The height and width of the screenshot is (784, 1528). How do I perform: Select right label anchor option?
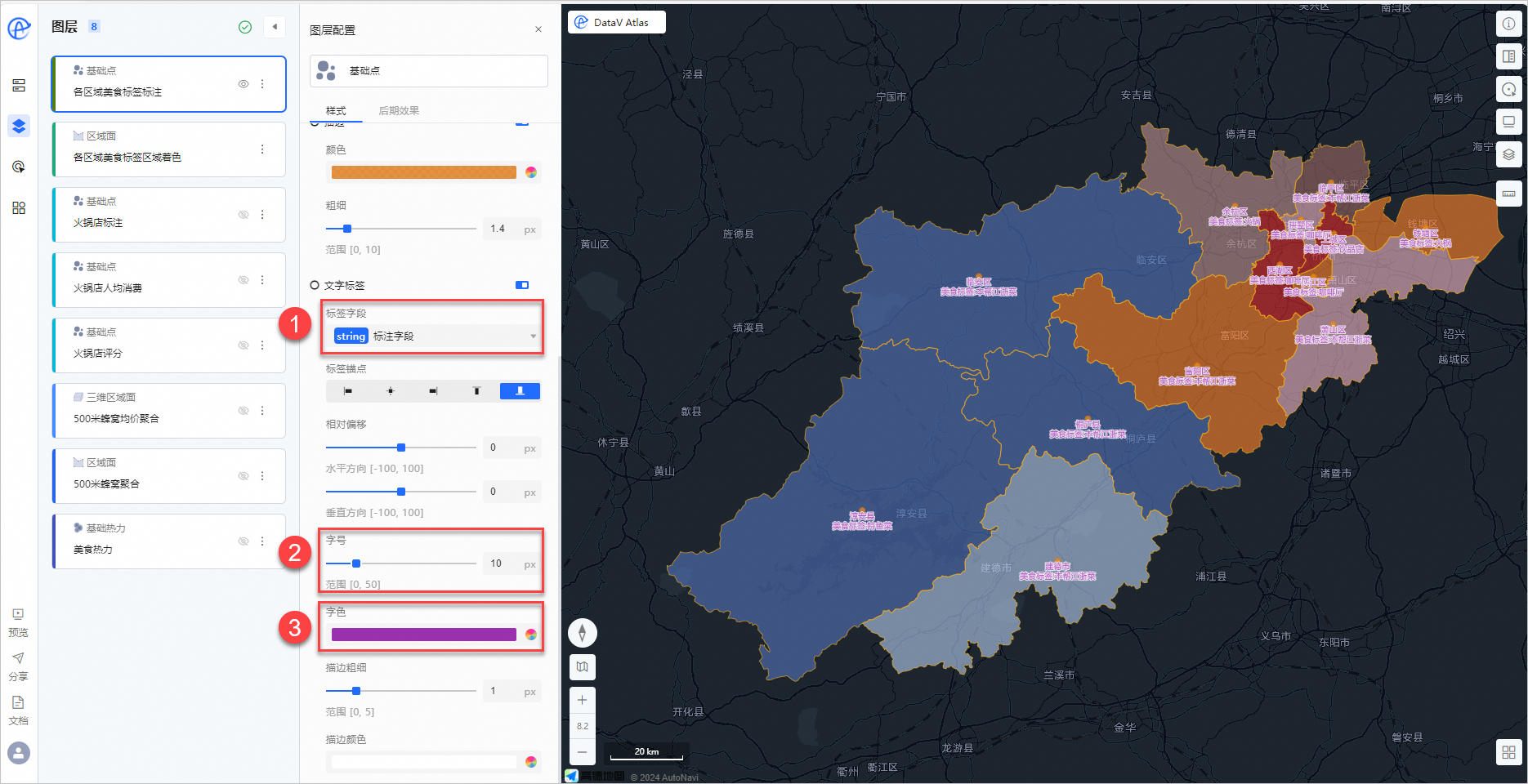point(433,391)
